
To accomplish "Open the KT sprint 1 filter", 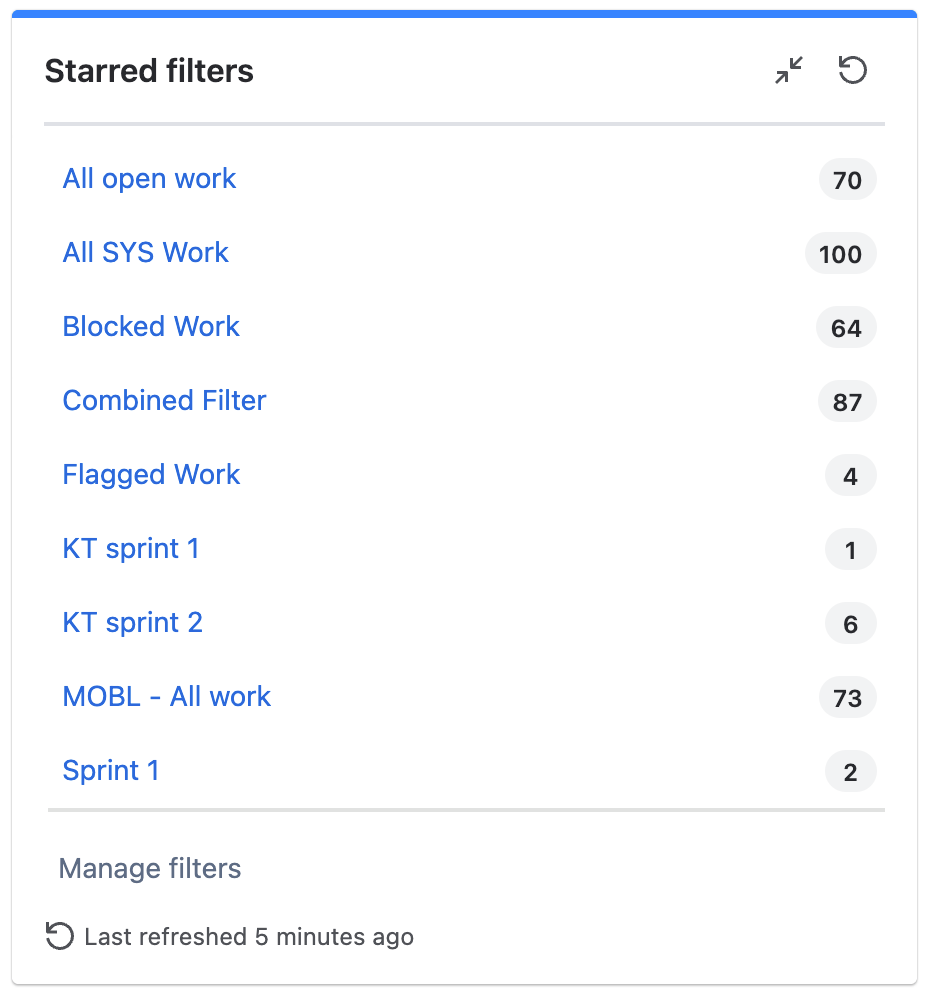I will pos(130,549).
